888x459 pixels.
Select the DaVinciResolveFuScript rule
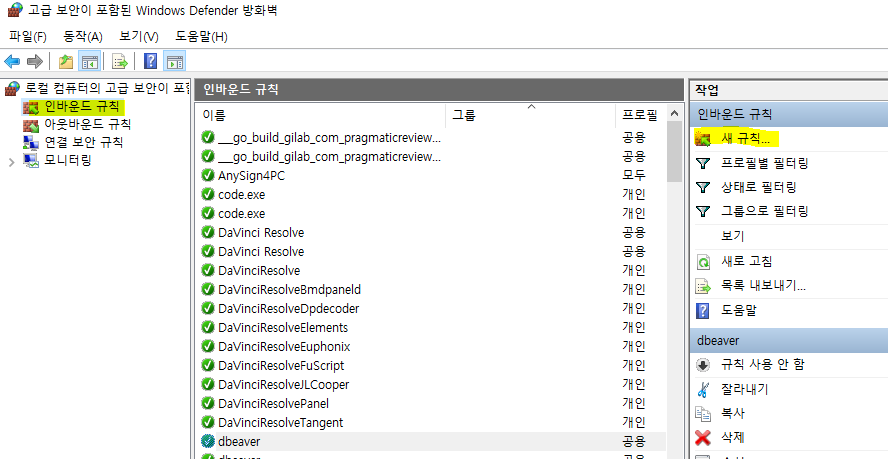pos(281,366)
